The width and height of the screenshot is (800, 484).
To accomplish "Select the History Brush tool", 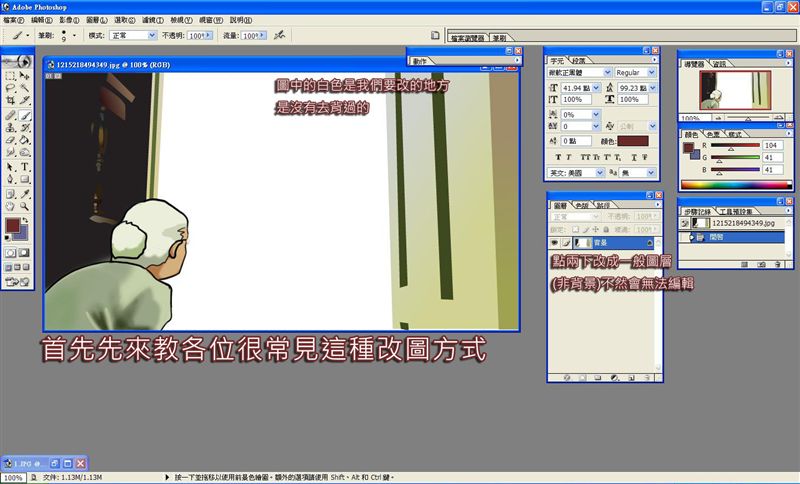I will point(24,128).
